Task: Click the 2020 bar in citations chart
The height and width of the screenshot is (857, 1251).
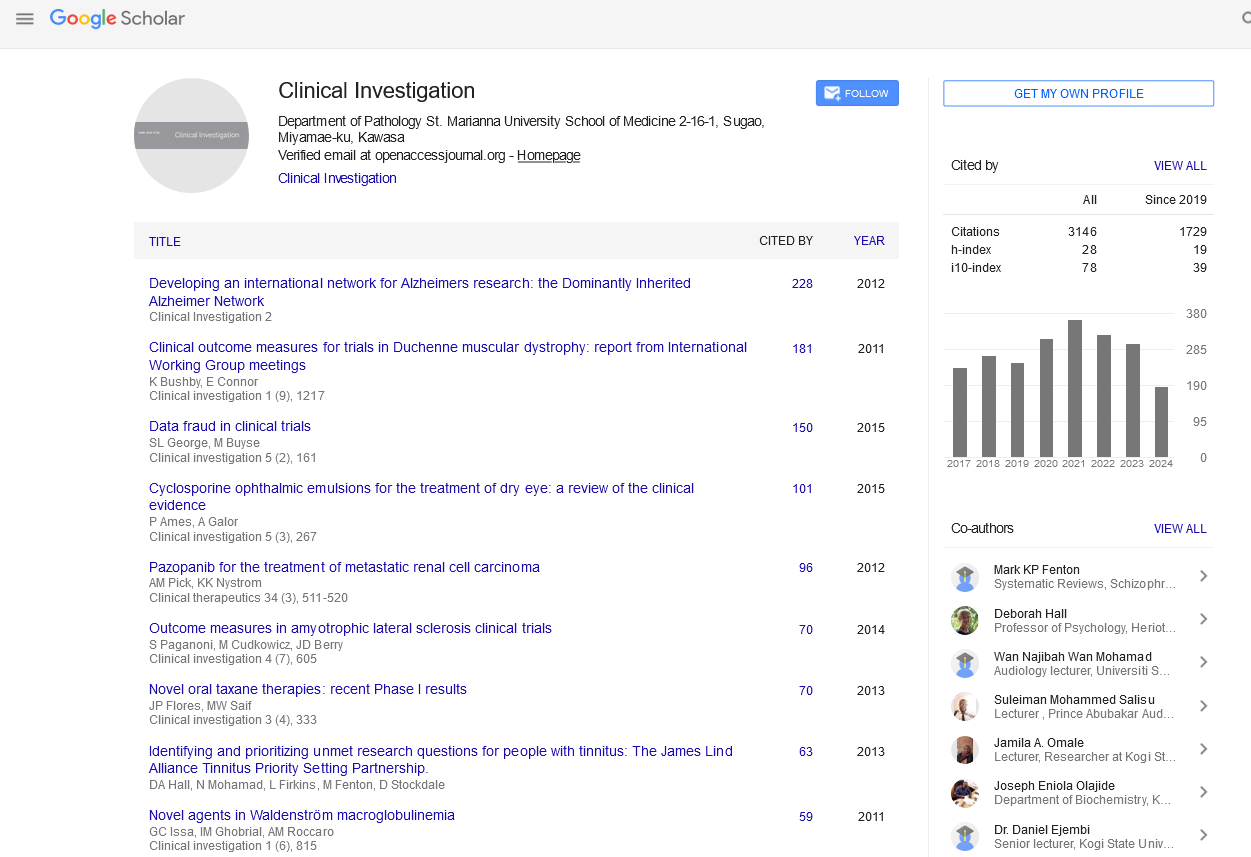Action: [x=1046, y=398]
